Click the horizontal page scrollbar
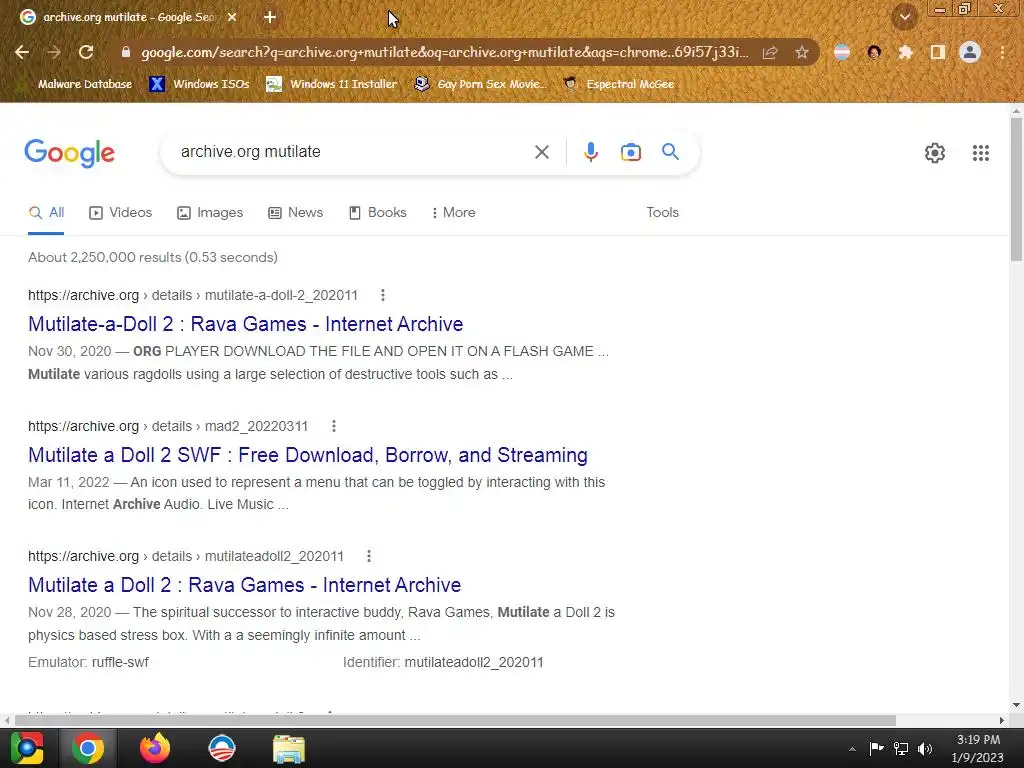Viewport: 1024px width, 768px height. point(455,720)
